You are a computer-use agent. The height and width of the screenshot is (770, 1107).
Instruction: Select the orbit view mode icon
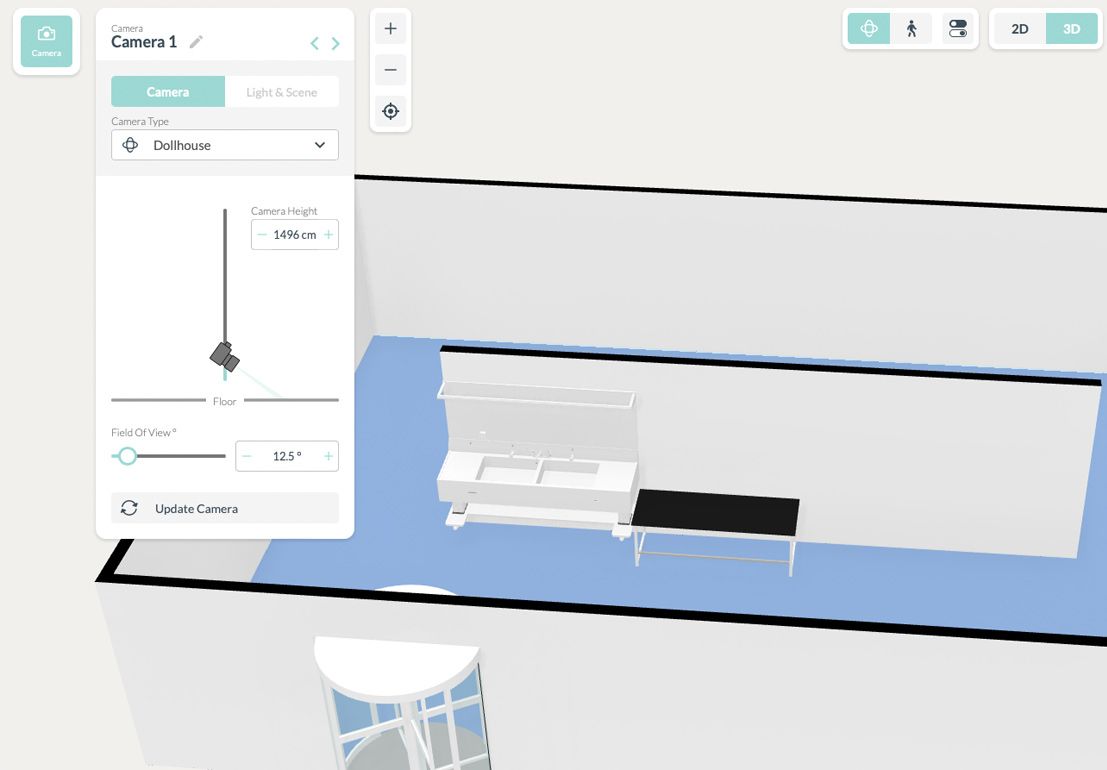[869, 29]
